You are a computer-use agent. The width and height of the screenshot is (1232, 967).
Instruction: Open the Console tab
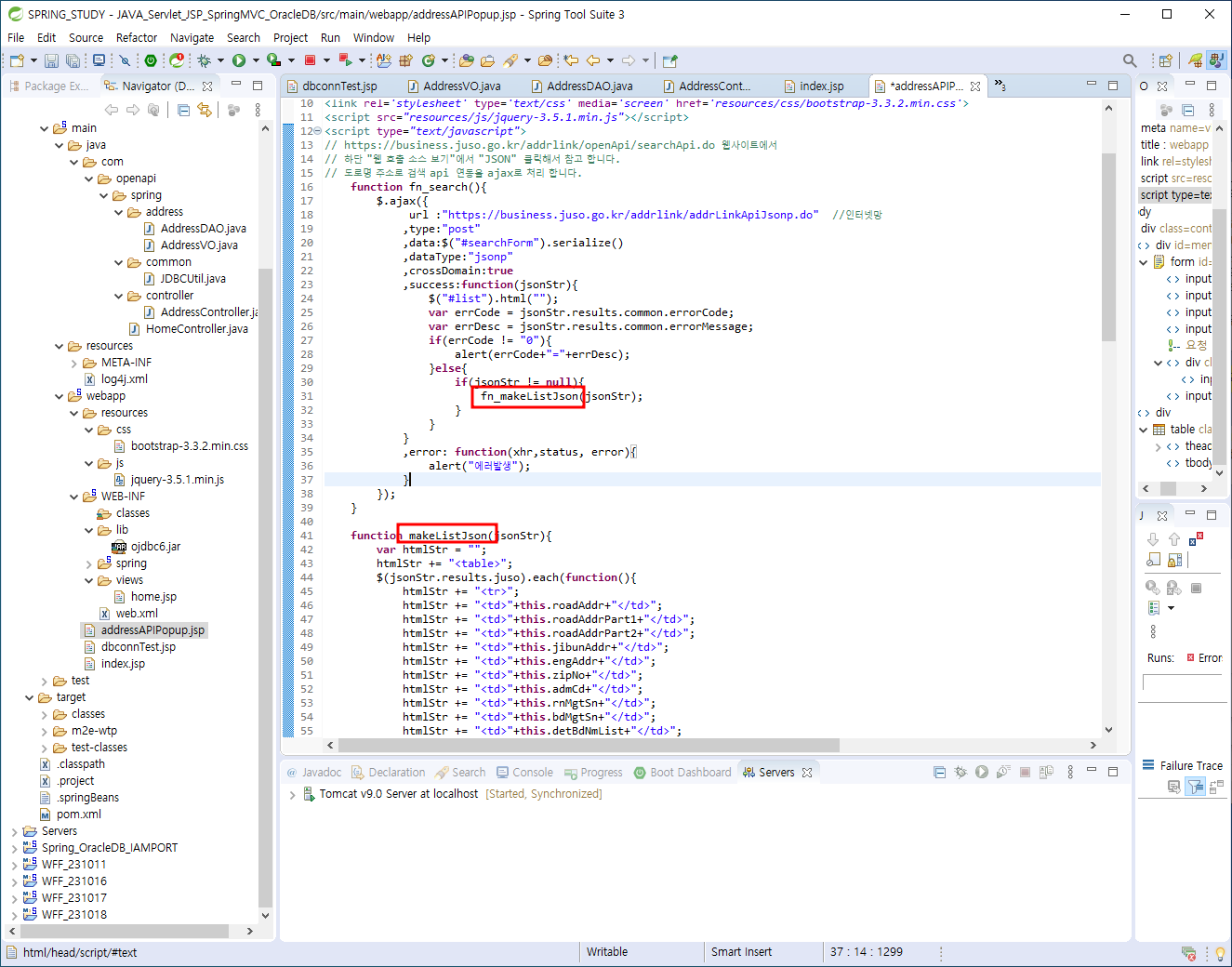(x=524, y=773)
